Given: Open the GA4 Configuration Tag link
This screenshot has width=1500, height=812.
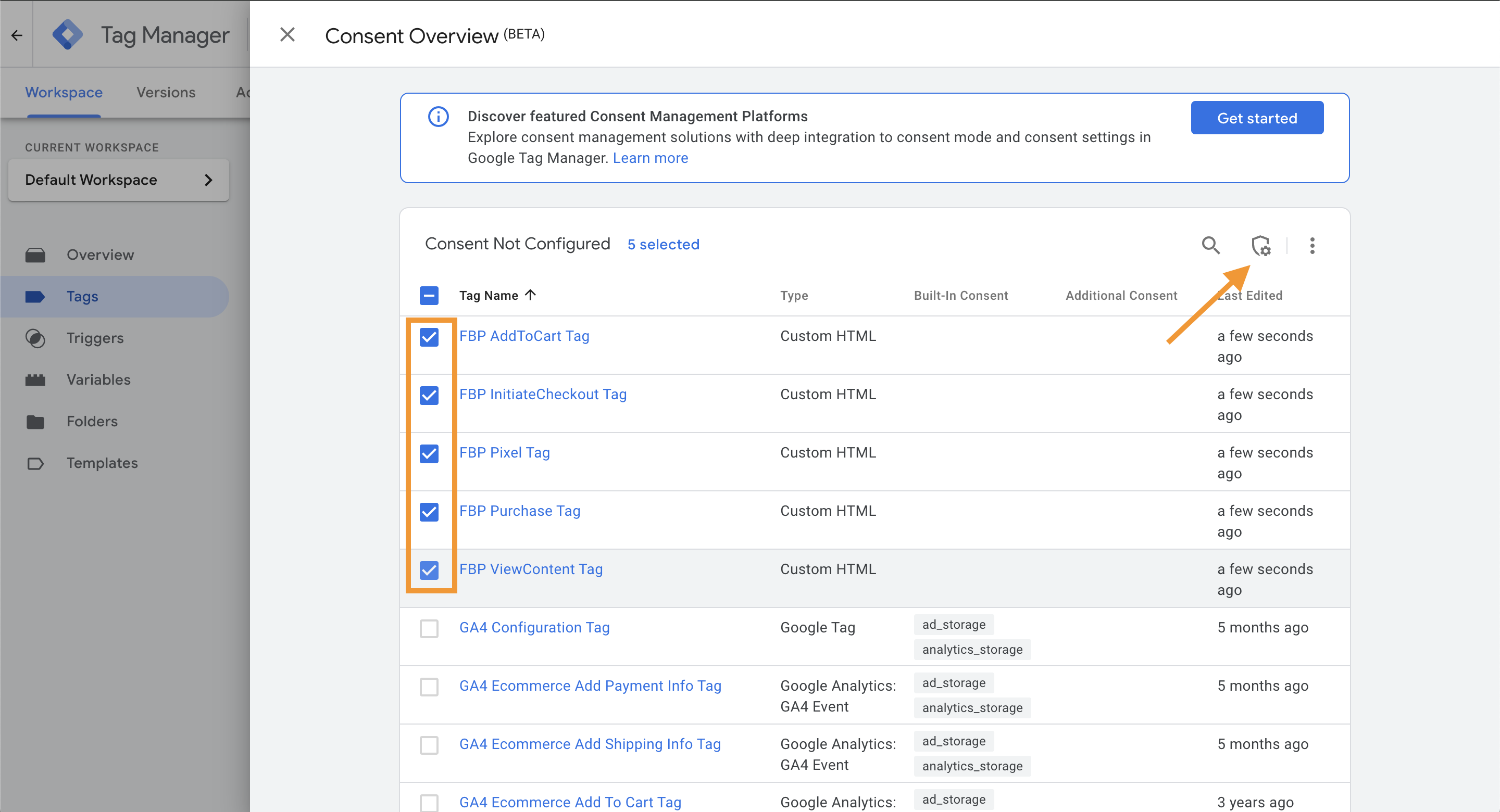Looking at the screenshot, I should click(534, 628).
